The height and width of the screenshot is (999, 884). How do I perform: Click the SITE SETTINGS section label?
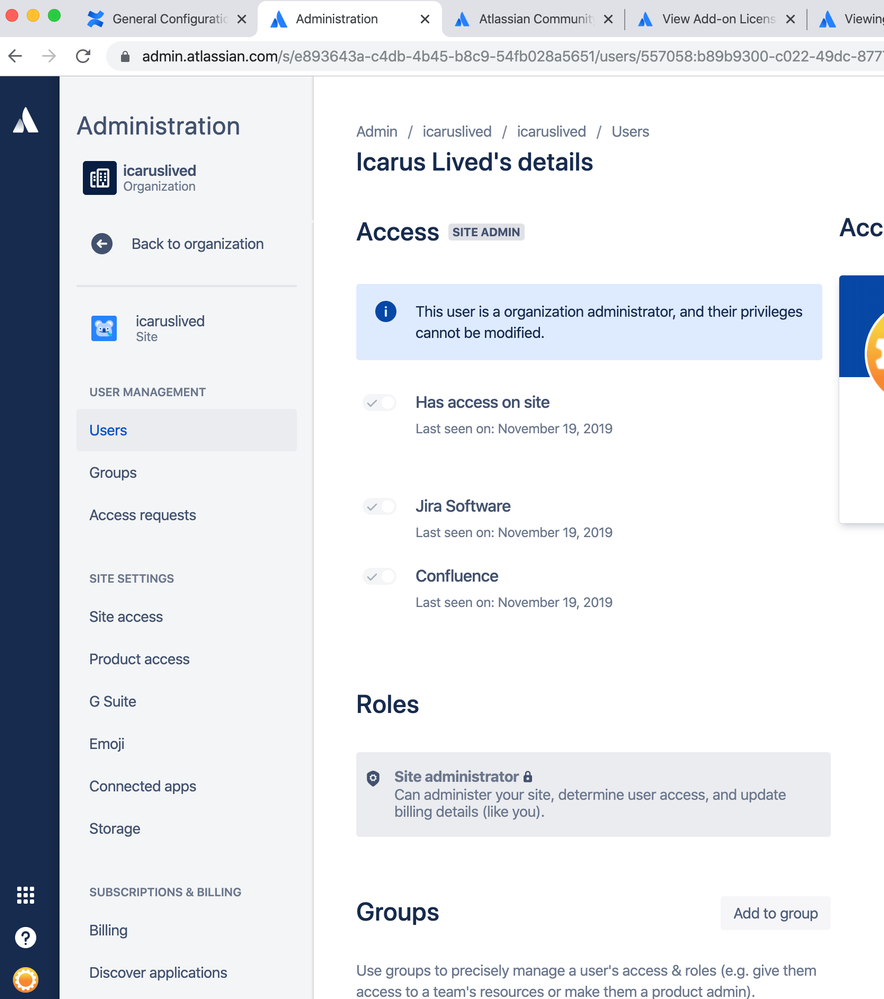point(131,579)
